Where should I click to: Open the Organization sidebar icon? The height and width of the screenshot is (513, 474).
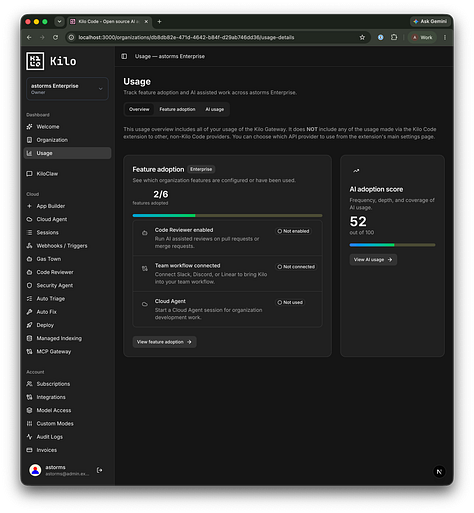pyautogui.click(x=29, y=140)
